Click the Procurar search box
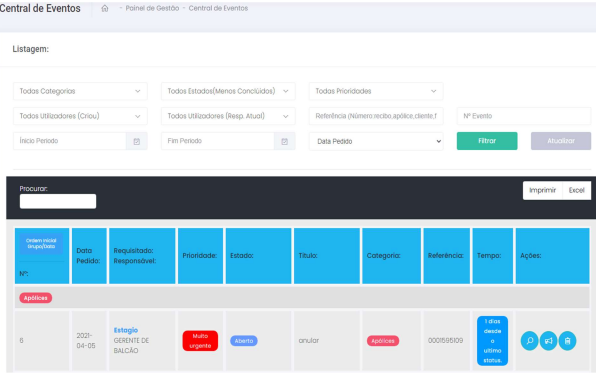This screenshot has width=596, height=385. click(x=58, y=201)
